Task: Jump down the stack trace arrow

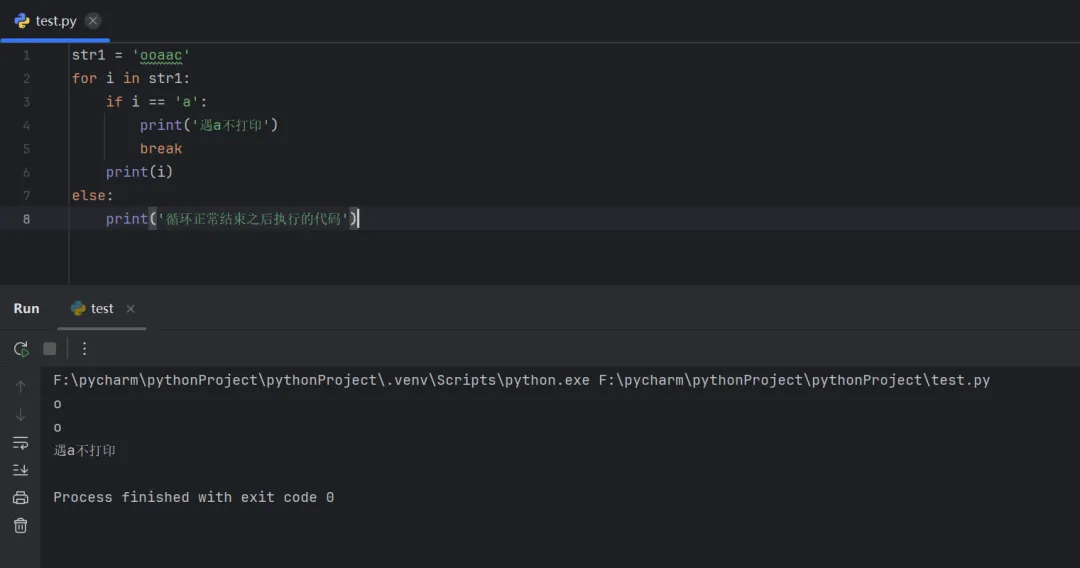Action: click(x=21, y=414)
